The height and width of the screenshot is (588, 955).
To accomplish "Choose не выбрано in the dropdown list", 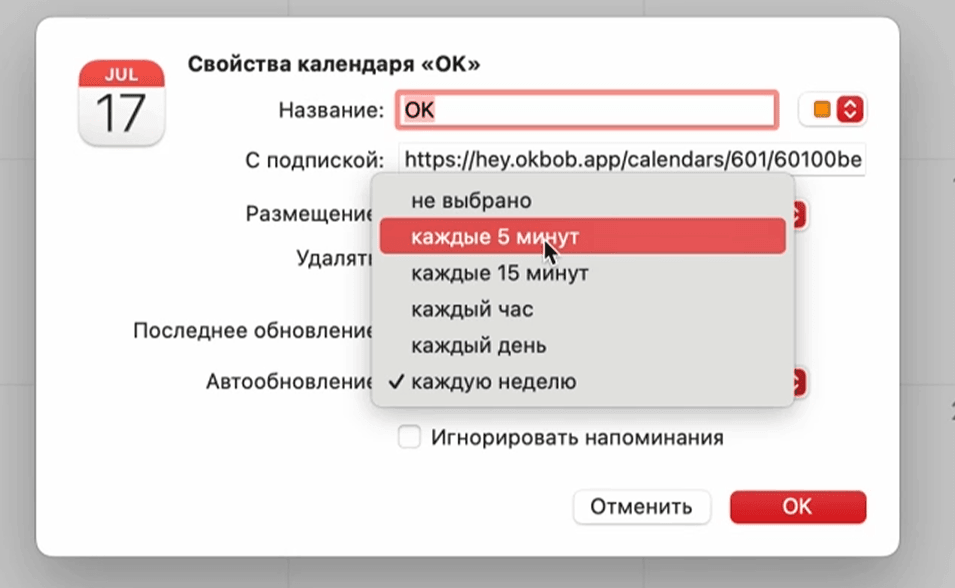I will point(472,200).
